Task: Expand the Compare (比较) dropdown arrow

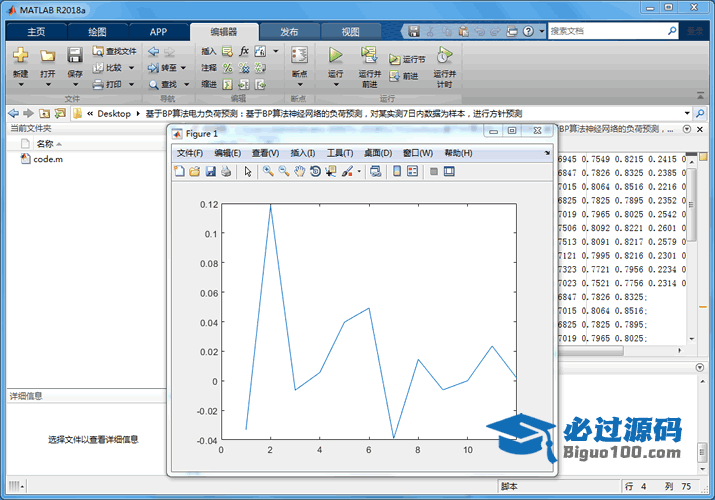Action: (x=132, y=68)
